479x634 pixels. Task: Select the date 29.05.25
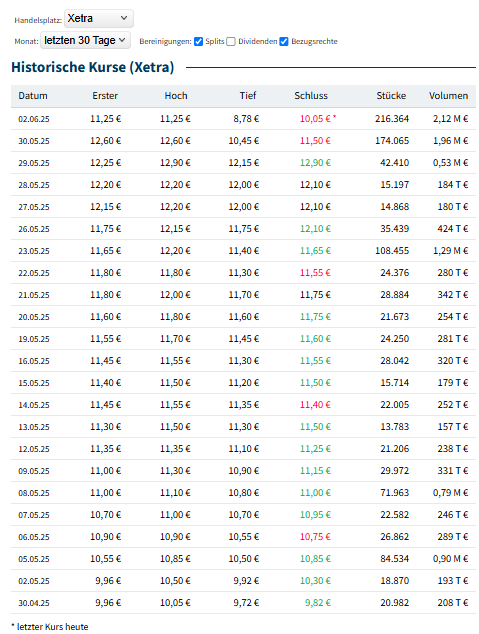point(34,163)
